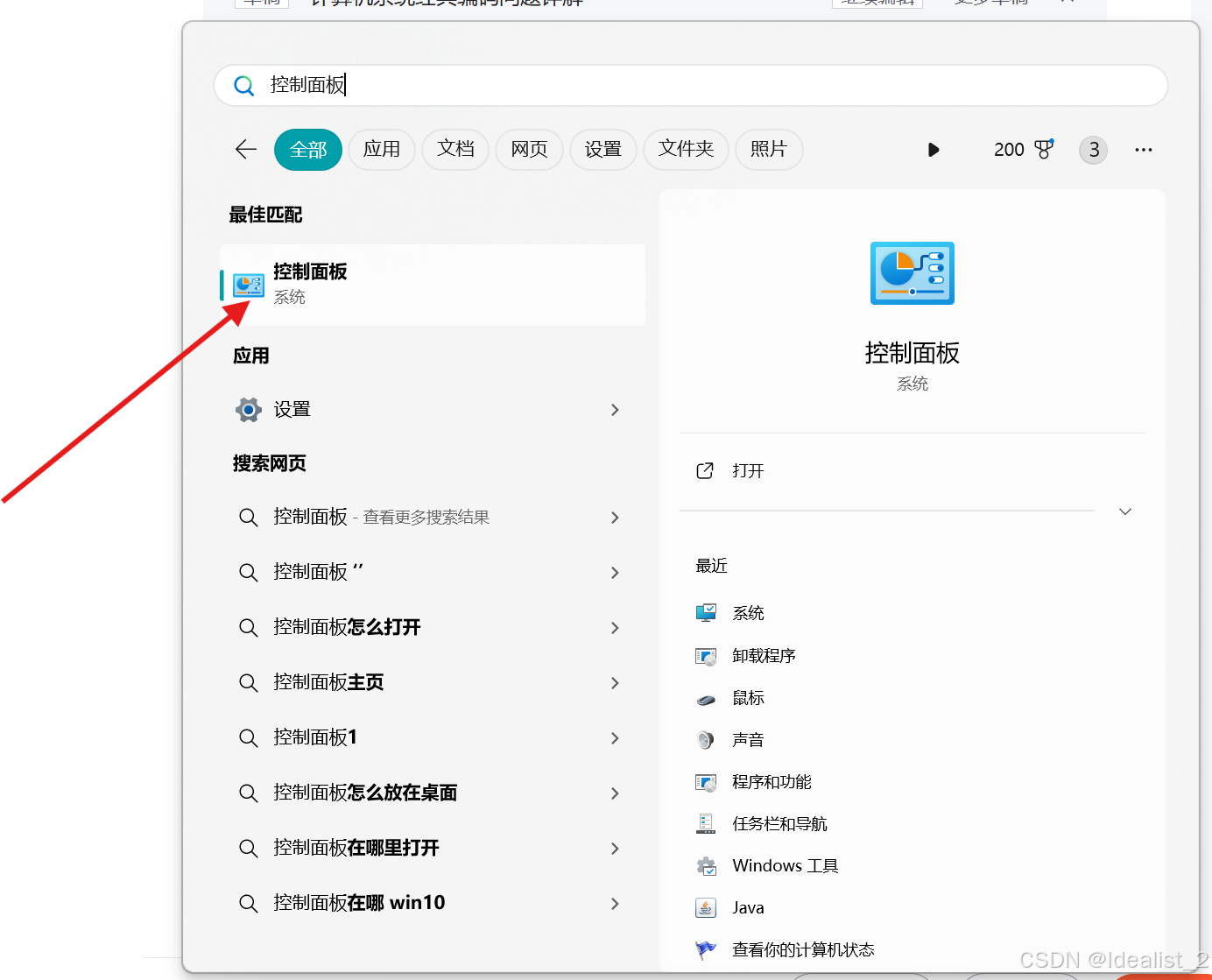Select the 网页 filter tab
The width and height of the screenshot is (1212, 980).
tap(529, 150)
